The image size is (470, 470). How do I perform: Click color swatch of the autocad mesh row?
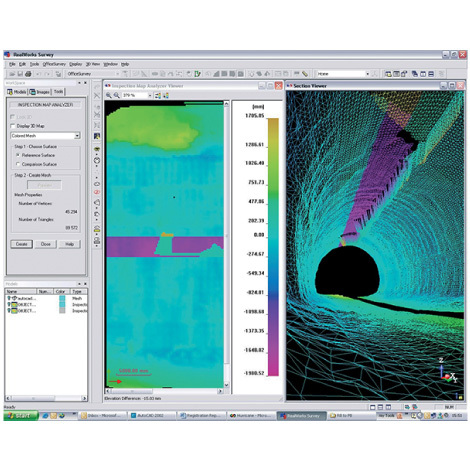(x=62, y=298)
